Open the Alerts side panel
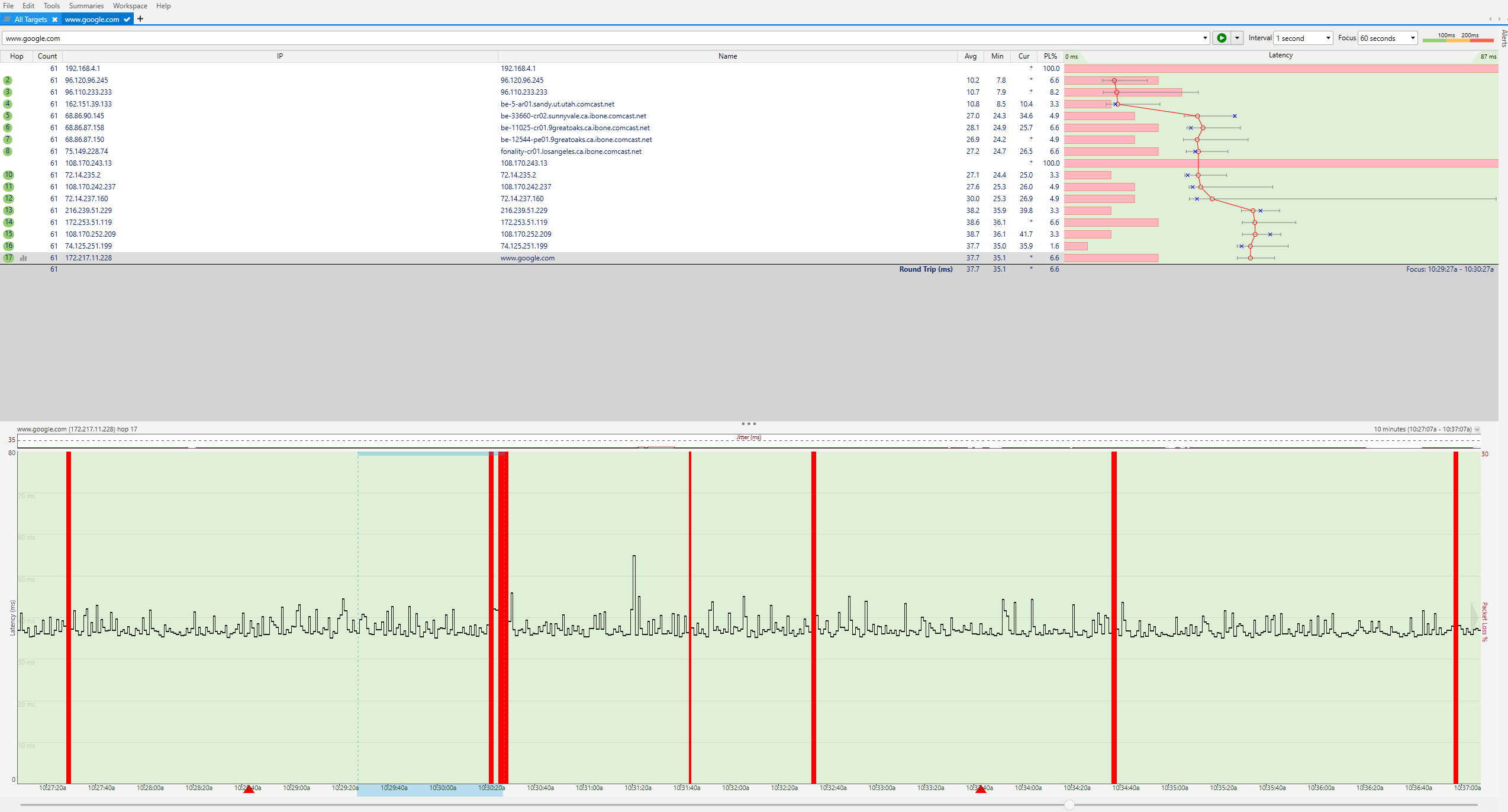1508x812 pixels. (x=1504, y=38)
